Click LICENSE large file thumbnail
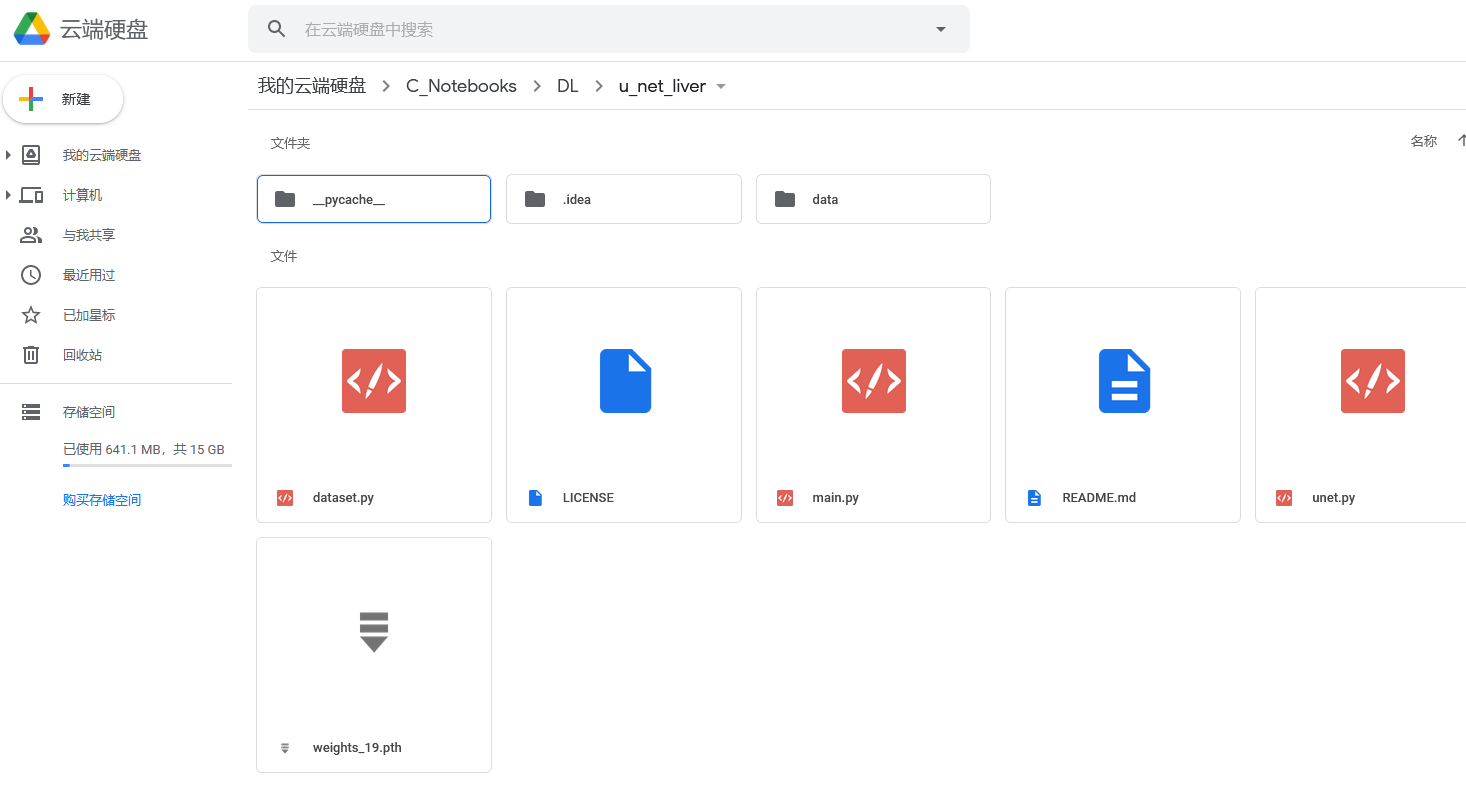The height and width of the screenshot is (789, 1466). click(626, 381)
